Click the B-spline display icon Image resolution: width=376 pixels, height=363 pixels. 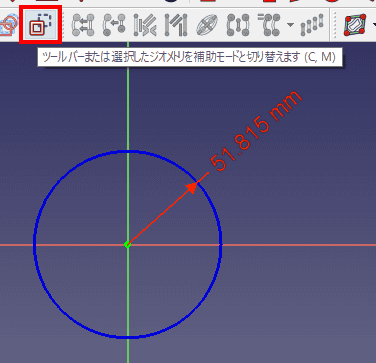(356, 25)
